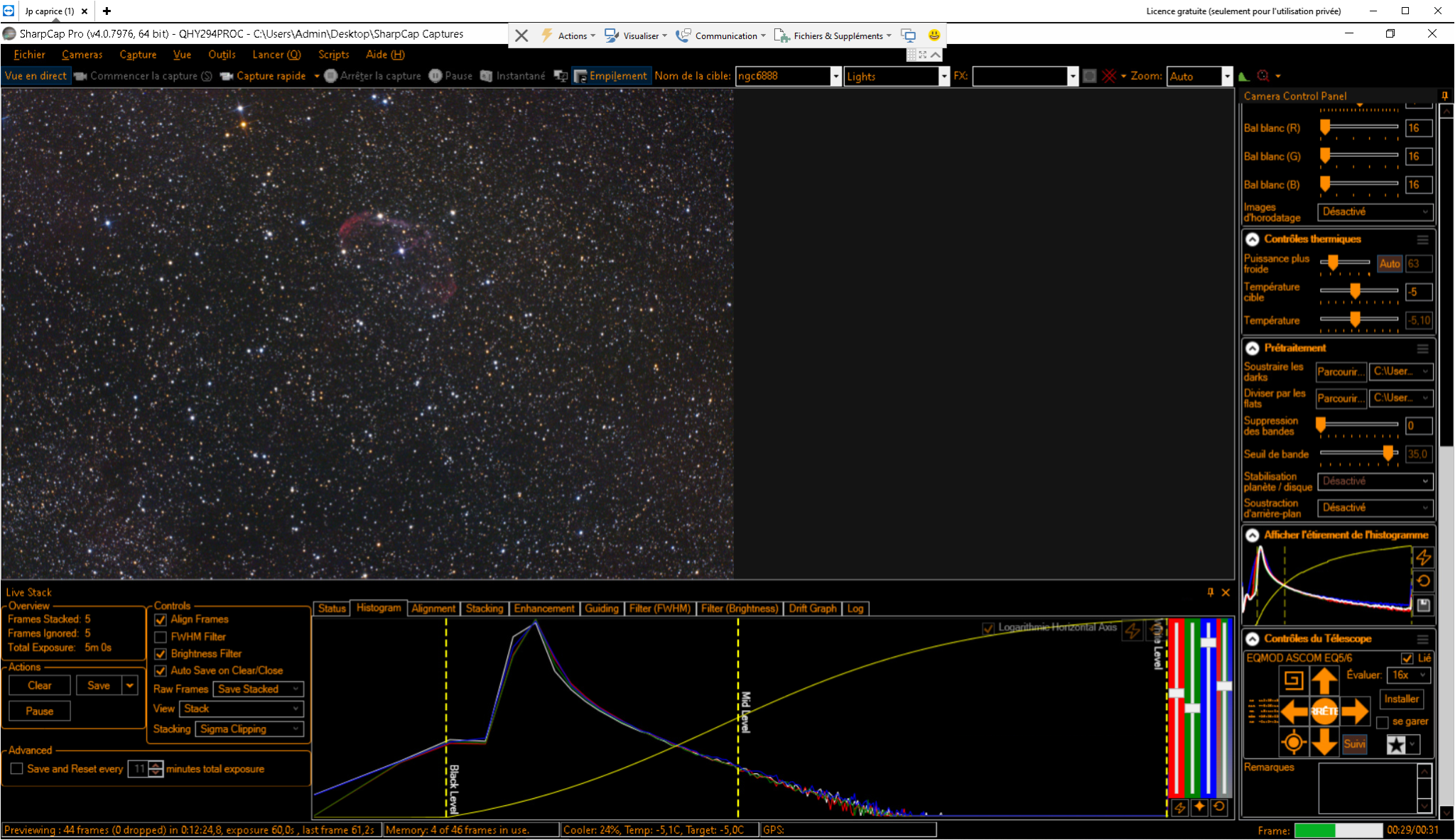Enable Save and Reset every checkbox
1455x840 pixels.
click(x=17, y=768)
